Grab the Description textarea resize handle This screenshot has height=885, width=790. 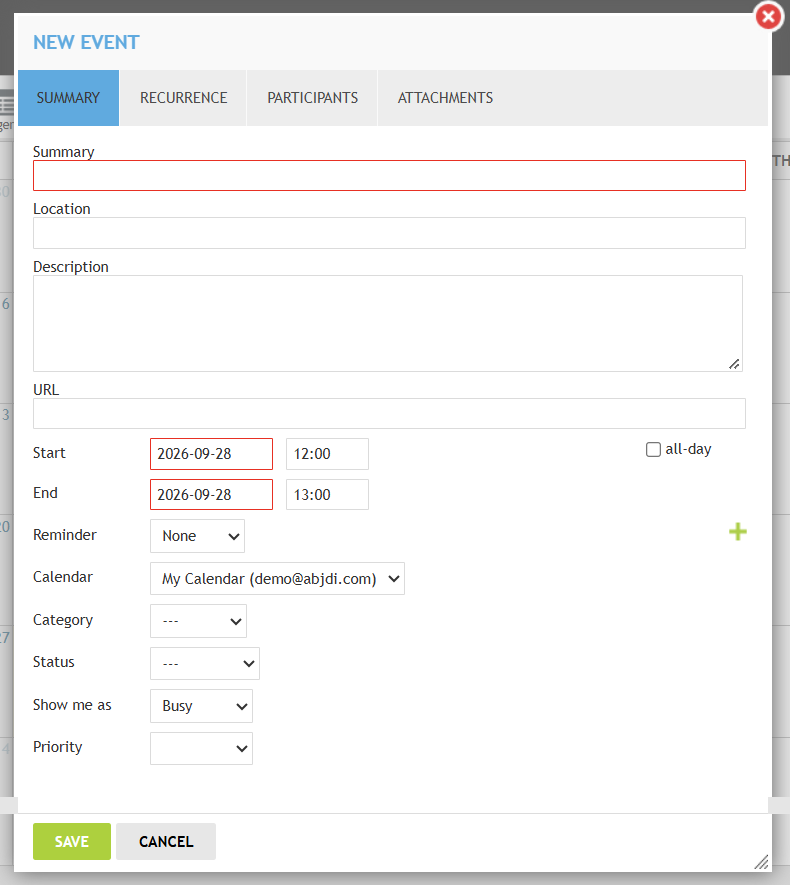click(x=734, y=364)
